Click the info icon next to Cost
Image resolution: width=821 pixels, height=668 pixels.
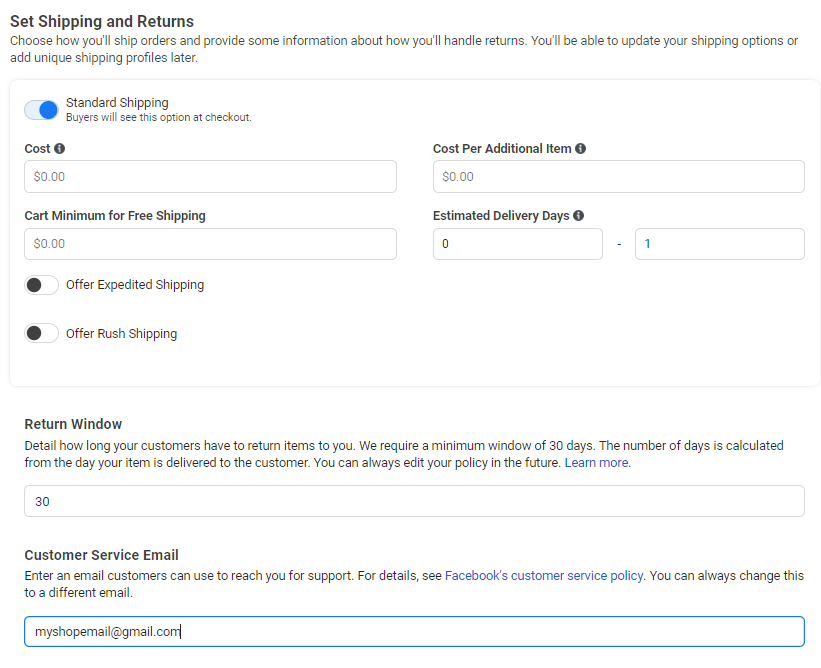(x=59, y=149)
